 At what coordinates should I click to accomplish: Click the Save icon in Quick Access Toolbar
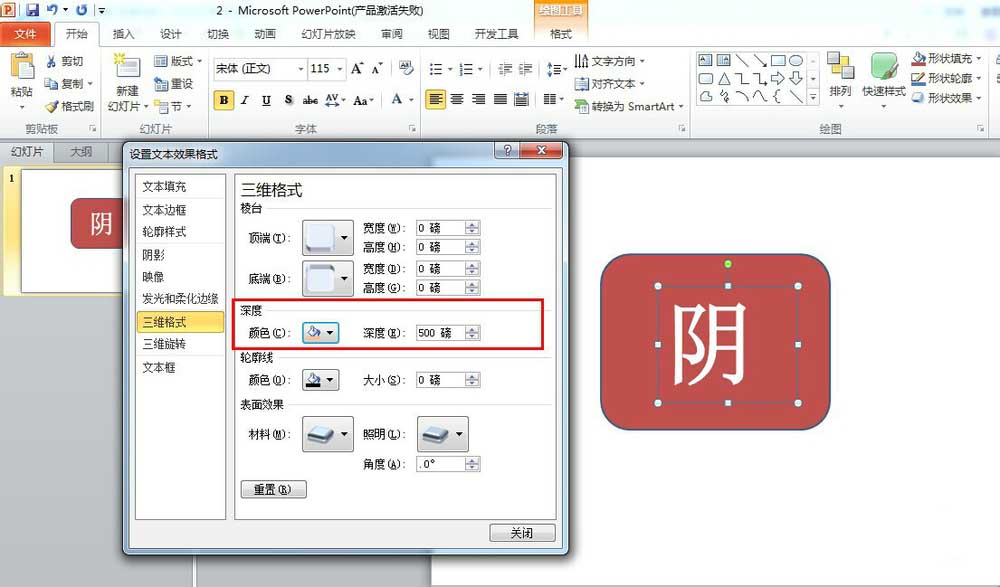(x=31, y=8)
